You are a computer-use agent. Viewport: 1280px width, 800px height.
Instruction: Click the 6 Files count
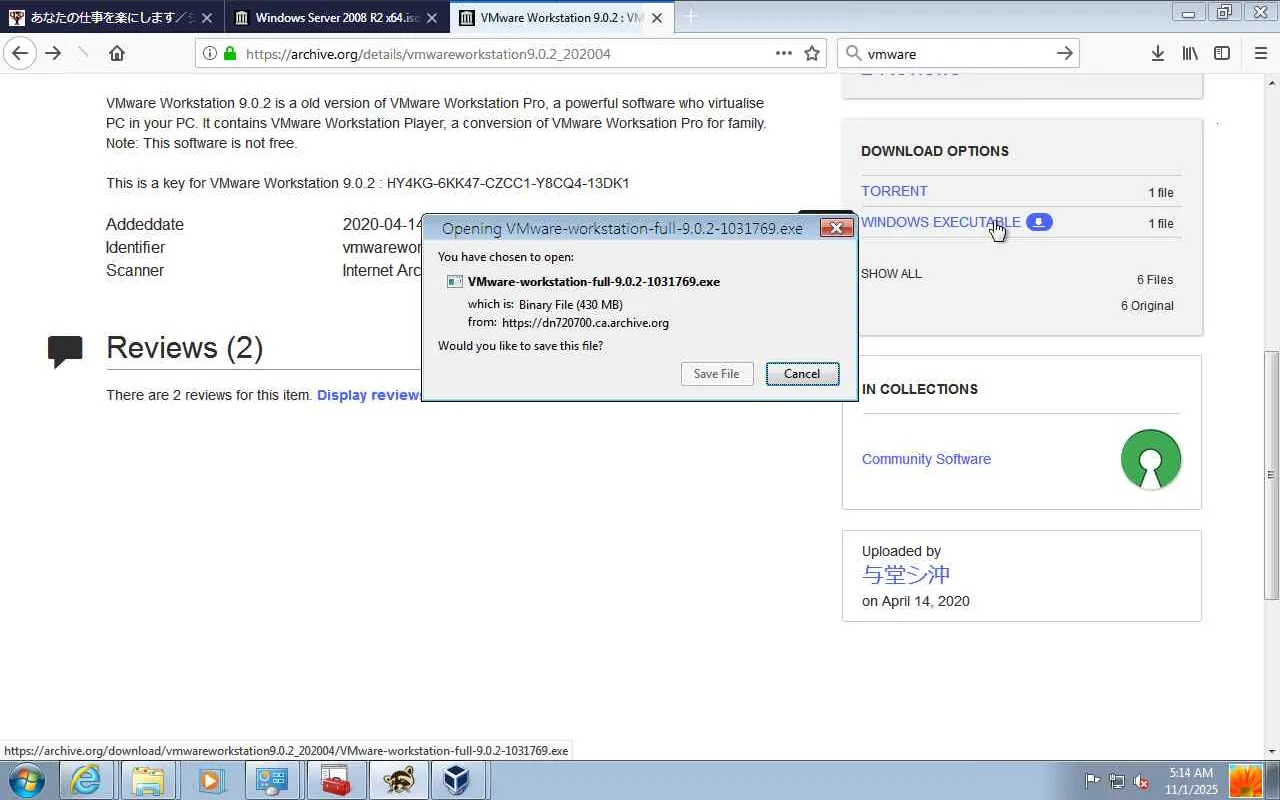coord(1155,280)
